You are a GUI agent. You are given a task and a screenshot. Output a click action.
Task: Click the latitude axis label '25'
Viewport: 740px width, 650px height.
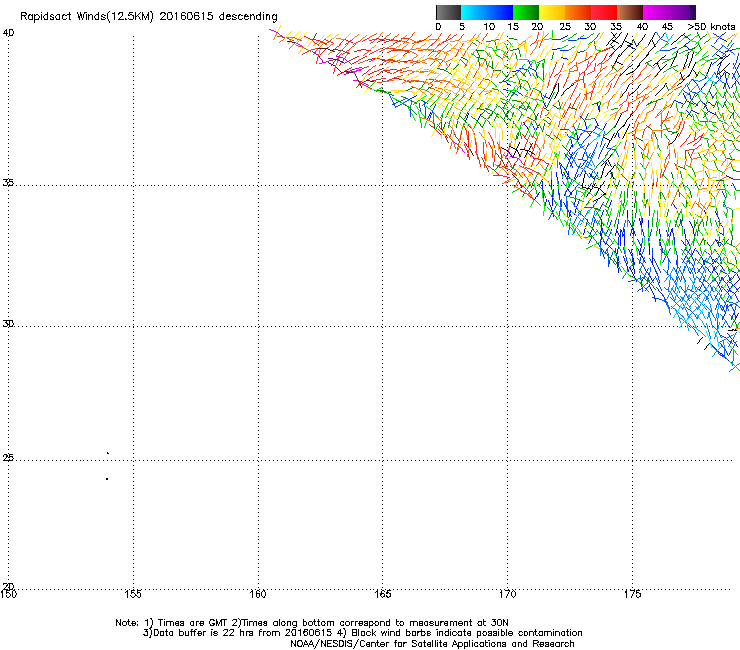8,458
